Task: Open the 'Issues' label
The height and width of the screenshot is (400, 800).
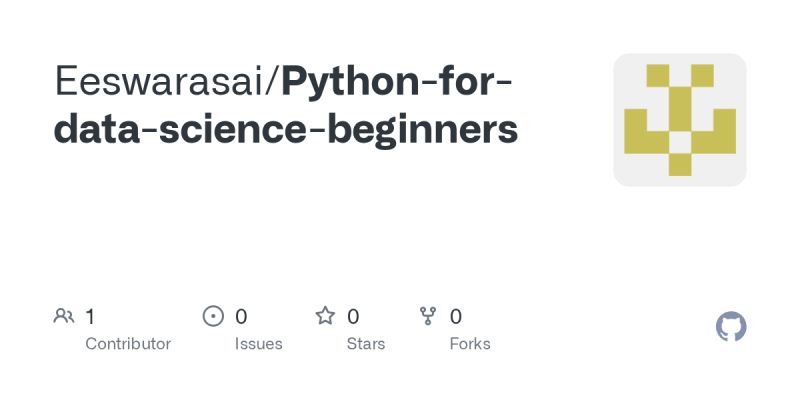Action: 258,344
